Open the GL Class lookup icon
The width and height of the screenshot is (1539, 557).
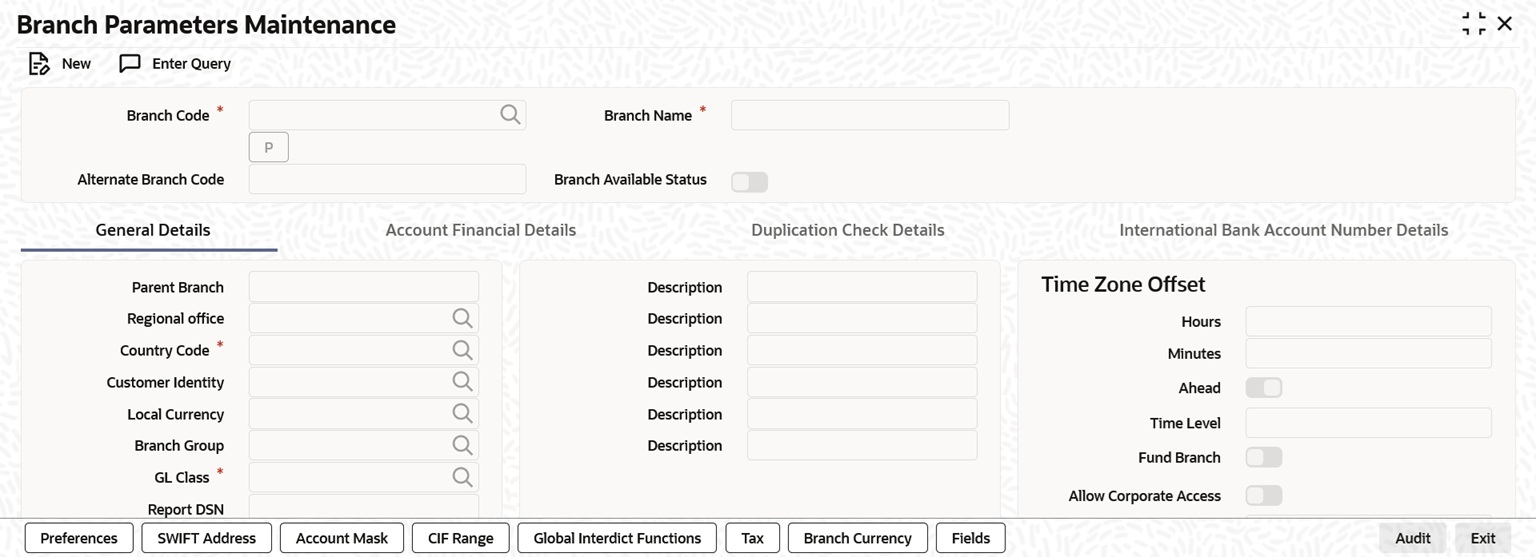pyautogui.click(x=462, y=477)
